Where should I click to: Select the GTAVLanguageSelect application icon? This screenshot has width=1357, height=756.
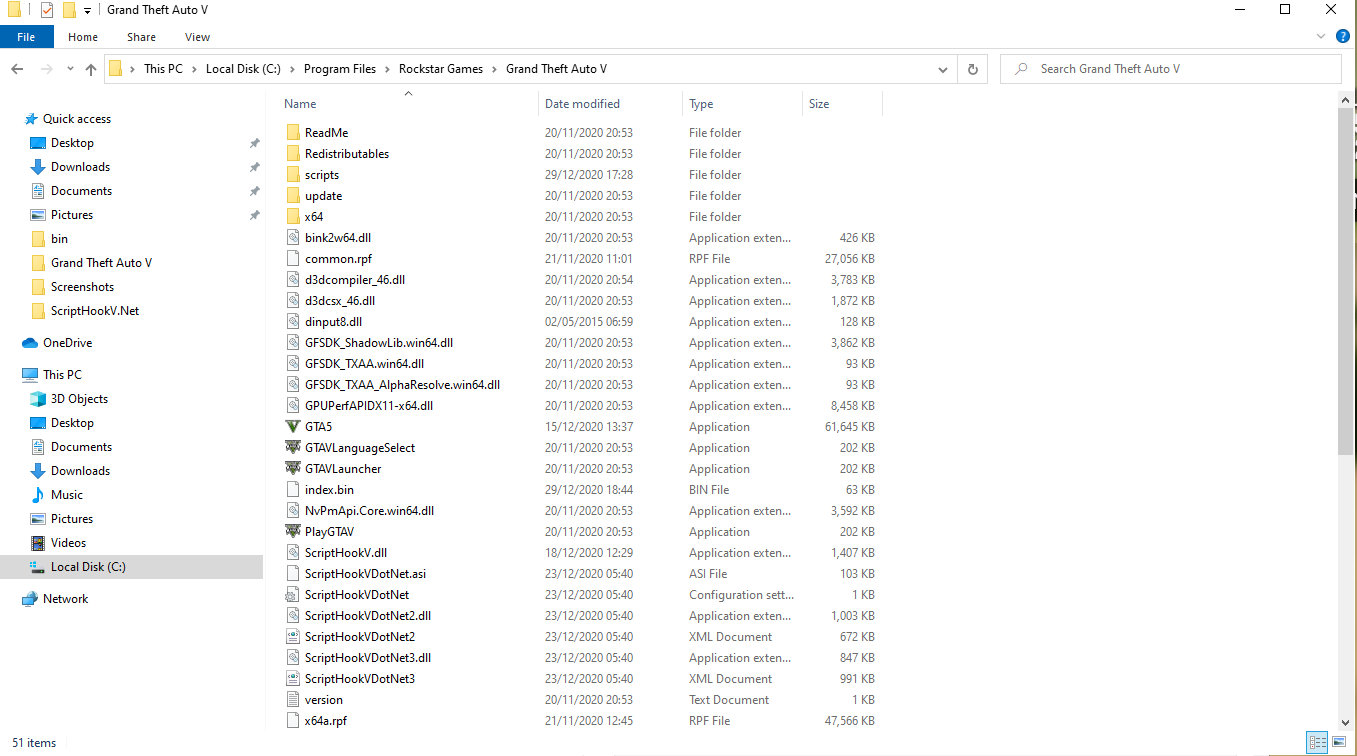point(292,448)
